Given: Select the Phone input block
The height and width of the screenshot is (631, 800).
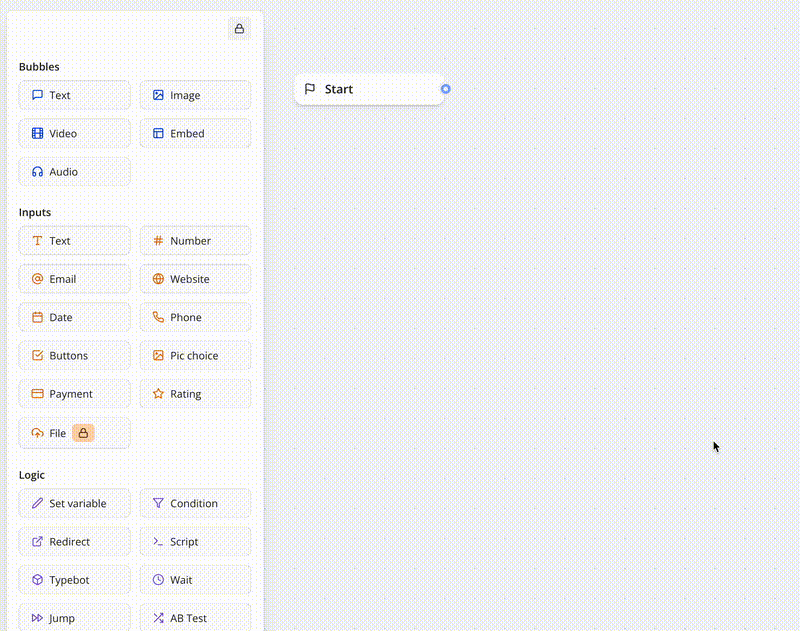Looking at the screenshot, I should [195, 317].
